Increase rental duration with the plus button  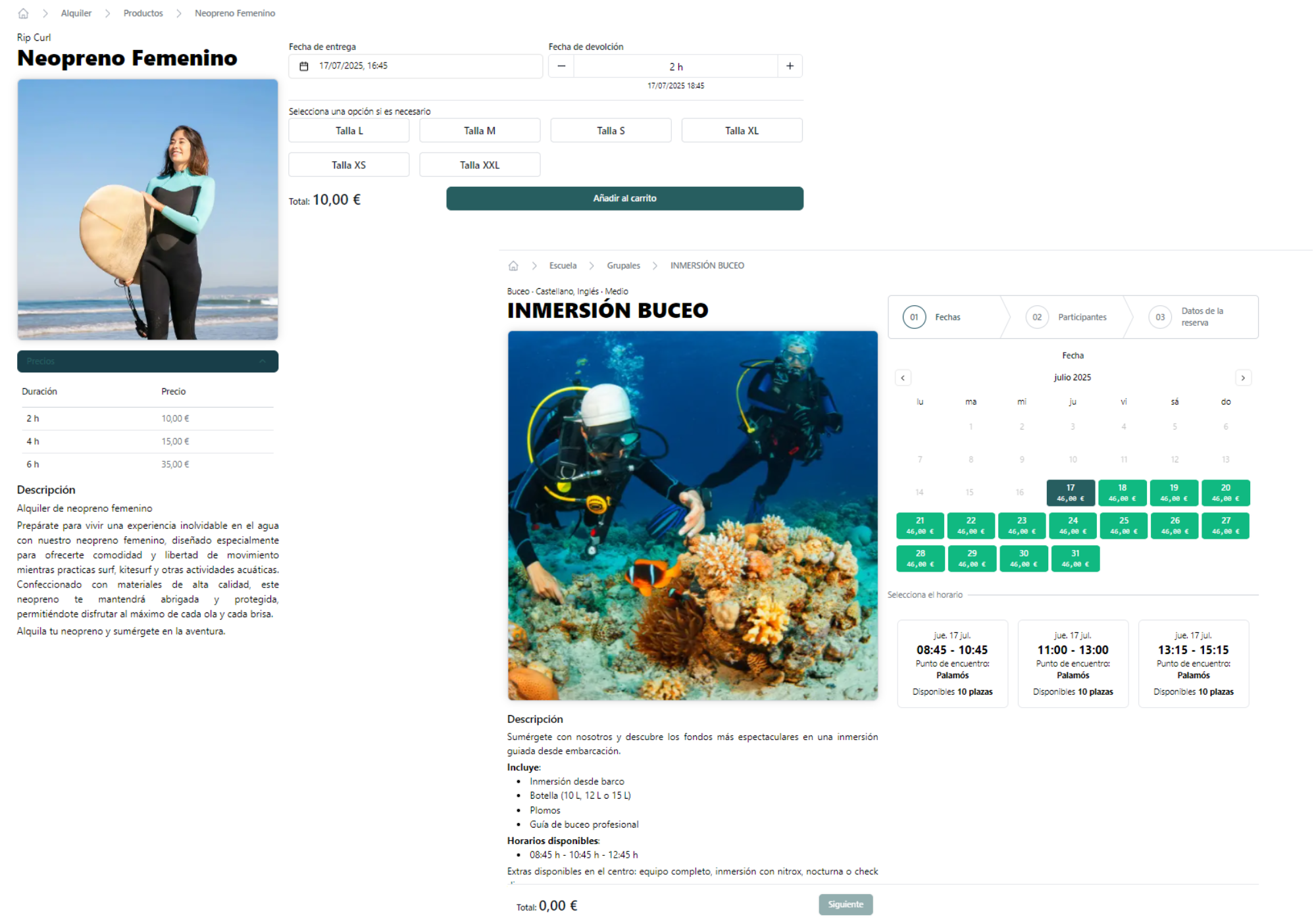[x=790, y=66]
